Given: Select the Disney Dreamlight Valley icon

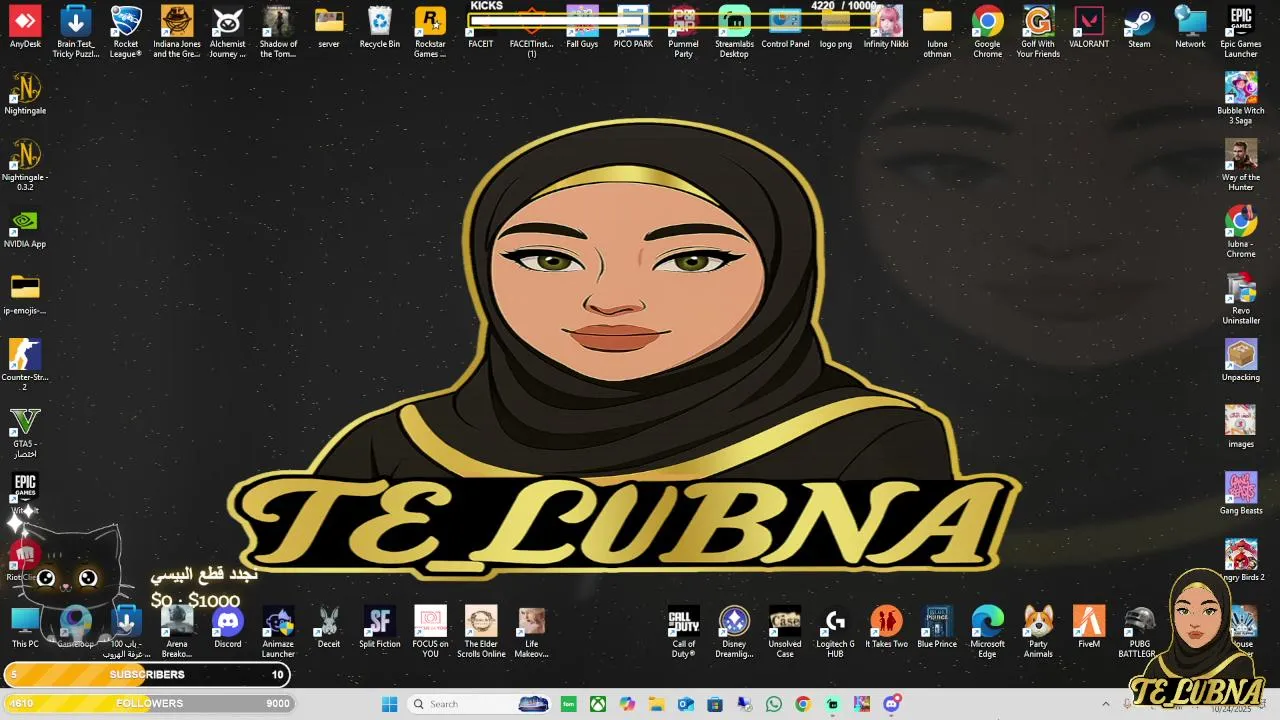Looking at the screenshot, I should pyautogui.click(x=734, y=632).
